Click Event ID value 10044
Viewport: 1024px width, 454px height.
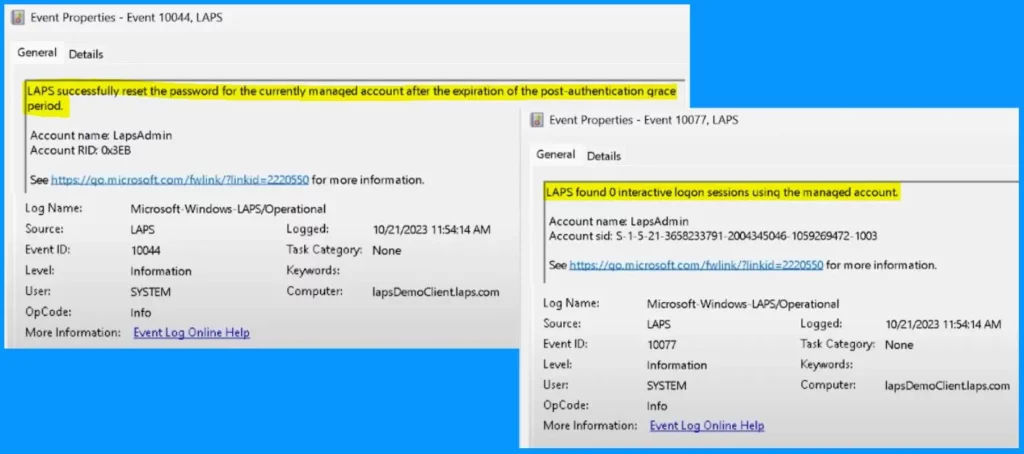point(146,250)
